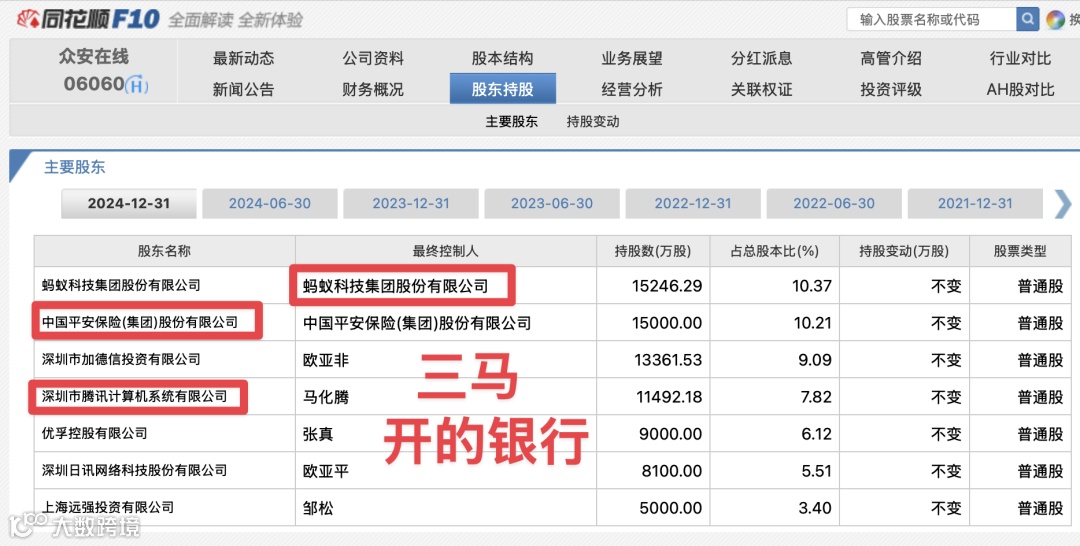Open the 投资评级 menu item
The image size is (1080, 546).
point(891,90)
